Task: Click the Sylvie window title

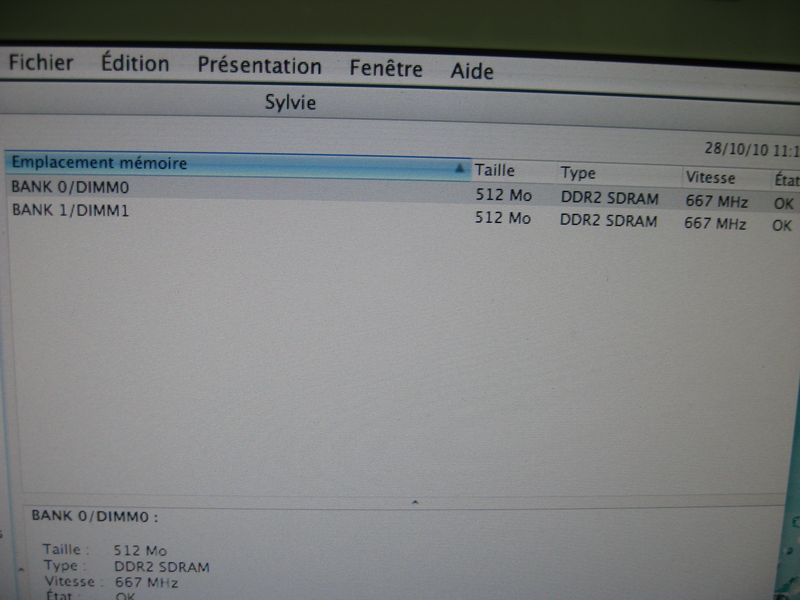Action: click(x=290, y=103)
